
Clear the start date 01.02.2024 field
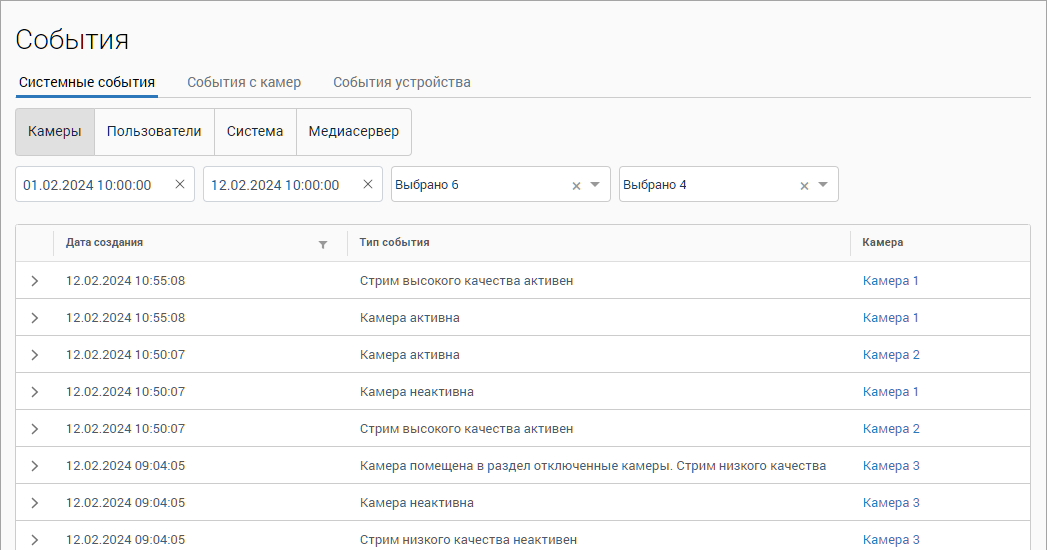pyautogui.click(x=180, y=184)
